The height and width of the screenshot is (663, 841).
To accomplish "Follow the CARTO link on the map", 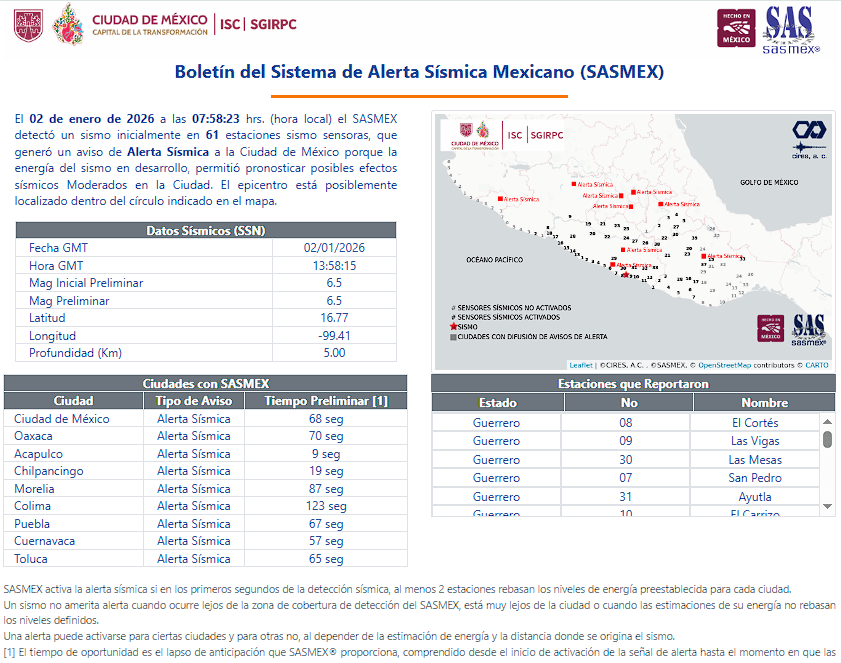I will tap(816, 365).
